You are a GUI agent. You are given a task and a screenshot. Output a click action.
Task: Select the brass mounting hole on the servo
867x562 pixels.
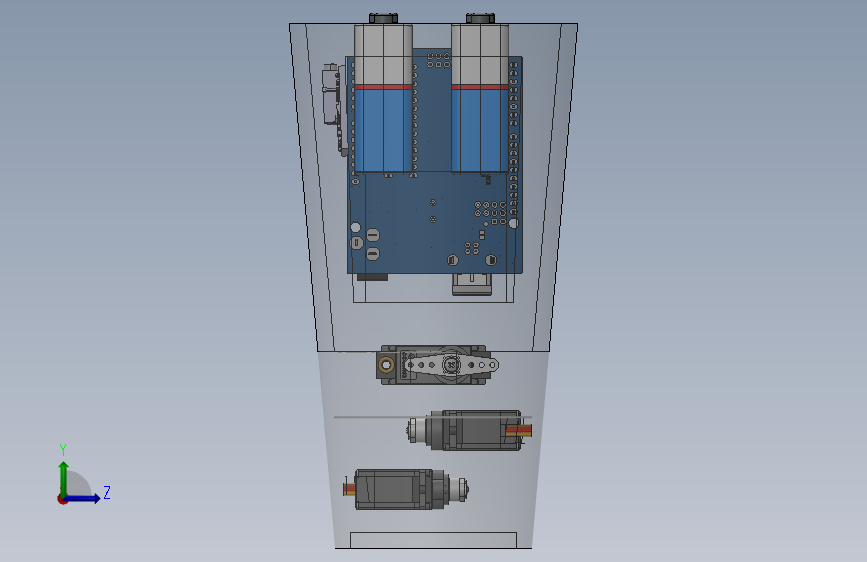tap(386, 365)
